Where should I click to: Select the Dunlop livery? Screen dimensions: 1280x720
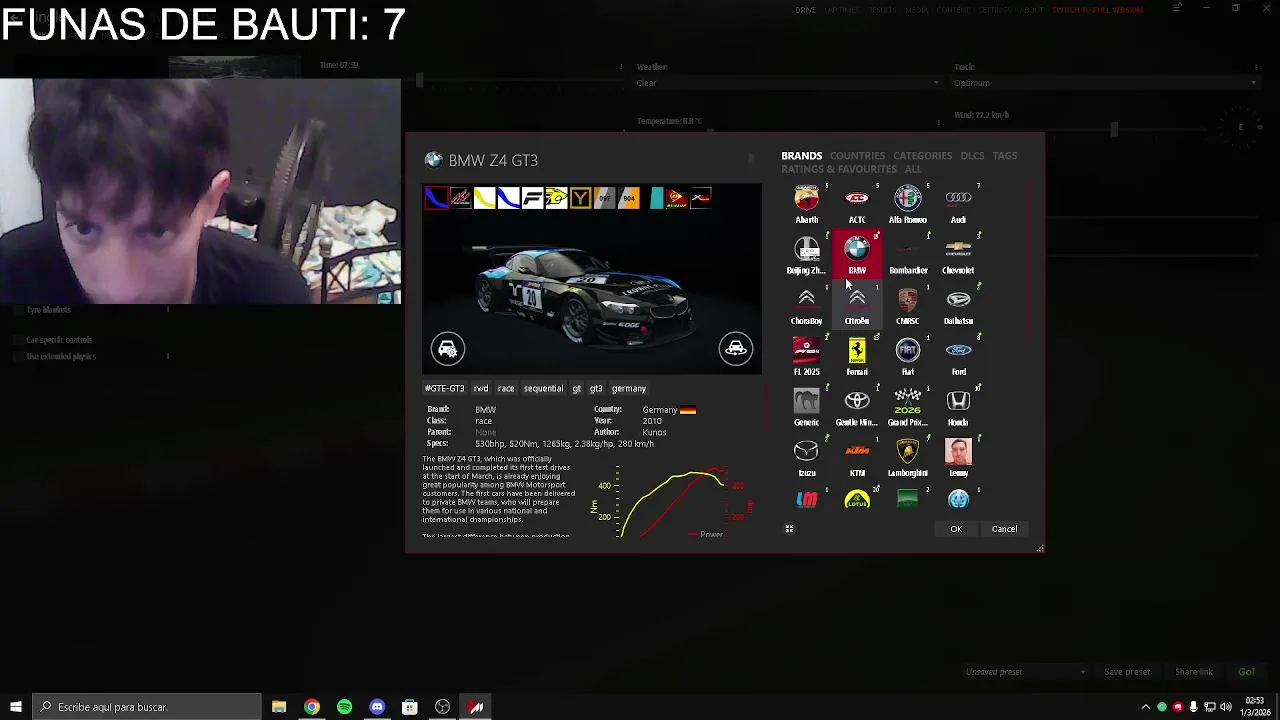click(677, 198)
